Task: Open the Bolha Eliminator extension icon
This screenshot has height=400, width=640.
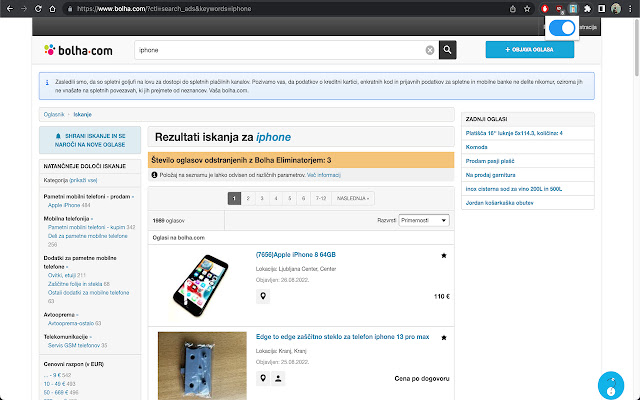Action: pos(573,9)
